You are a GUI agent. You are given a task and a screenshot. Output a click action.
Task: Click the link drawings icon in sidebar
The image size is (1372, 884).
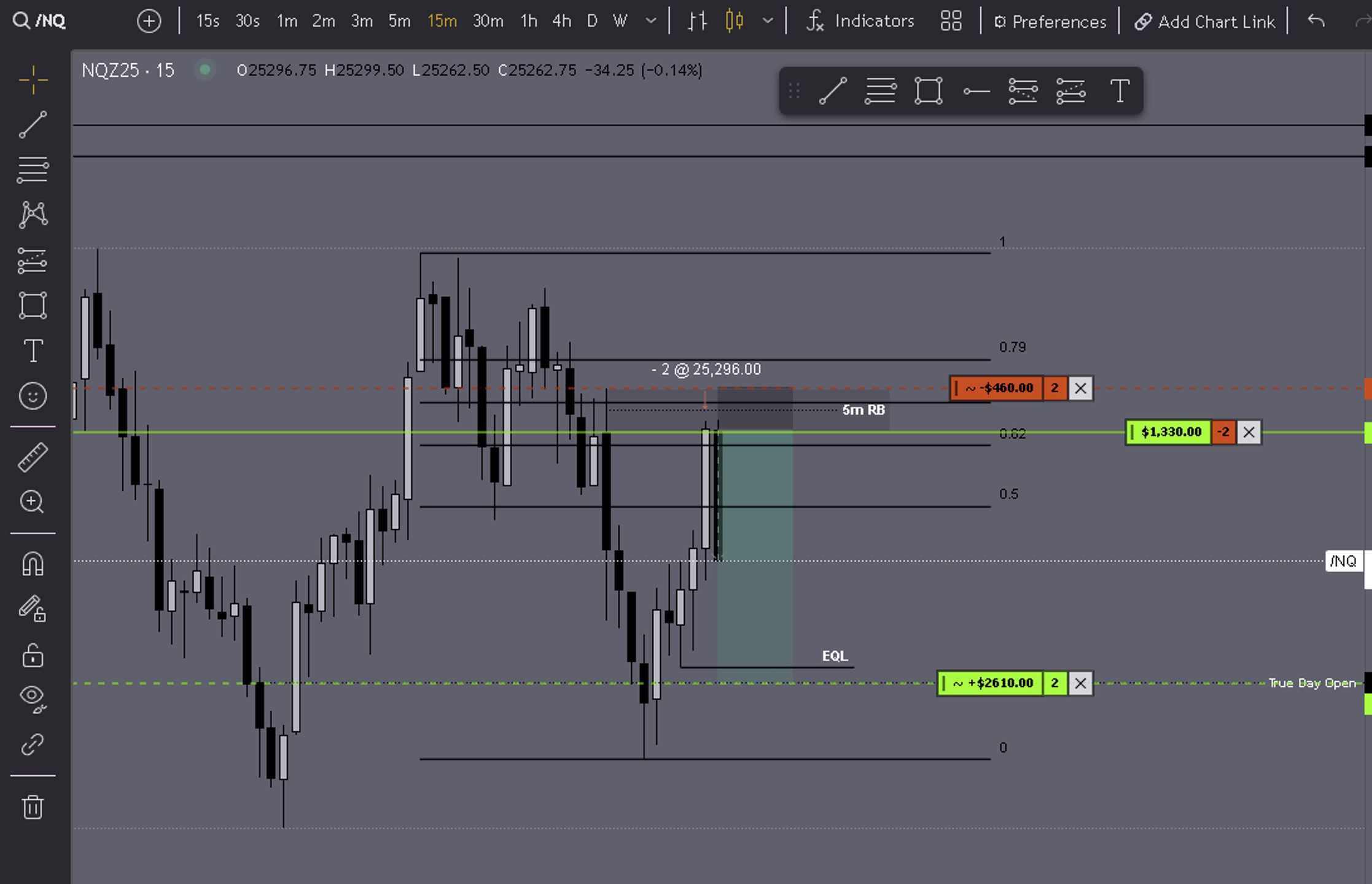pyautogui.click(x=33, y=745)
